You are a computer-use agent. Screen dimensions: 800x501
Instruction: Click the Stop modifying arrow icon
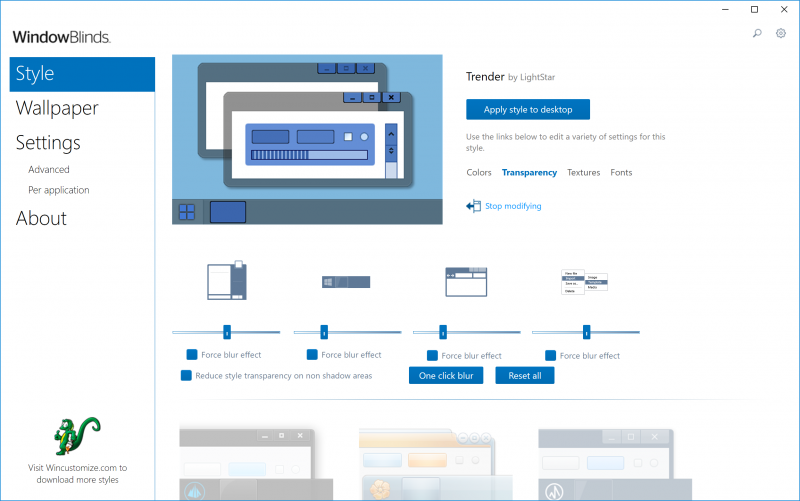pyautogui.click(x=474, y=206)
